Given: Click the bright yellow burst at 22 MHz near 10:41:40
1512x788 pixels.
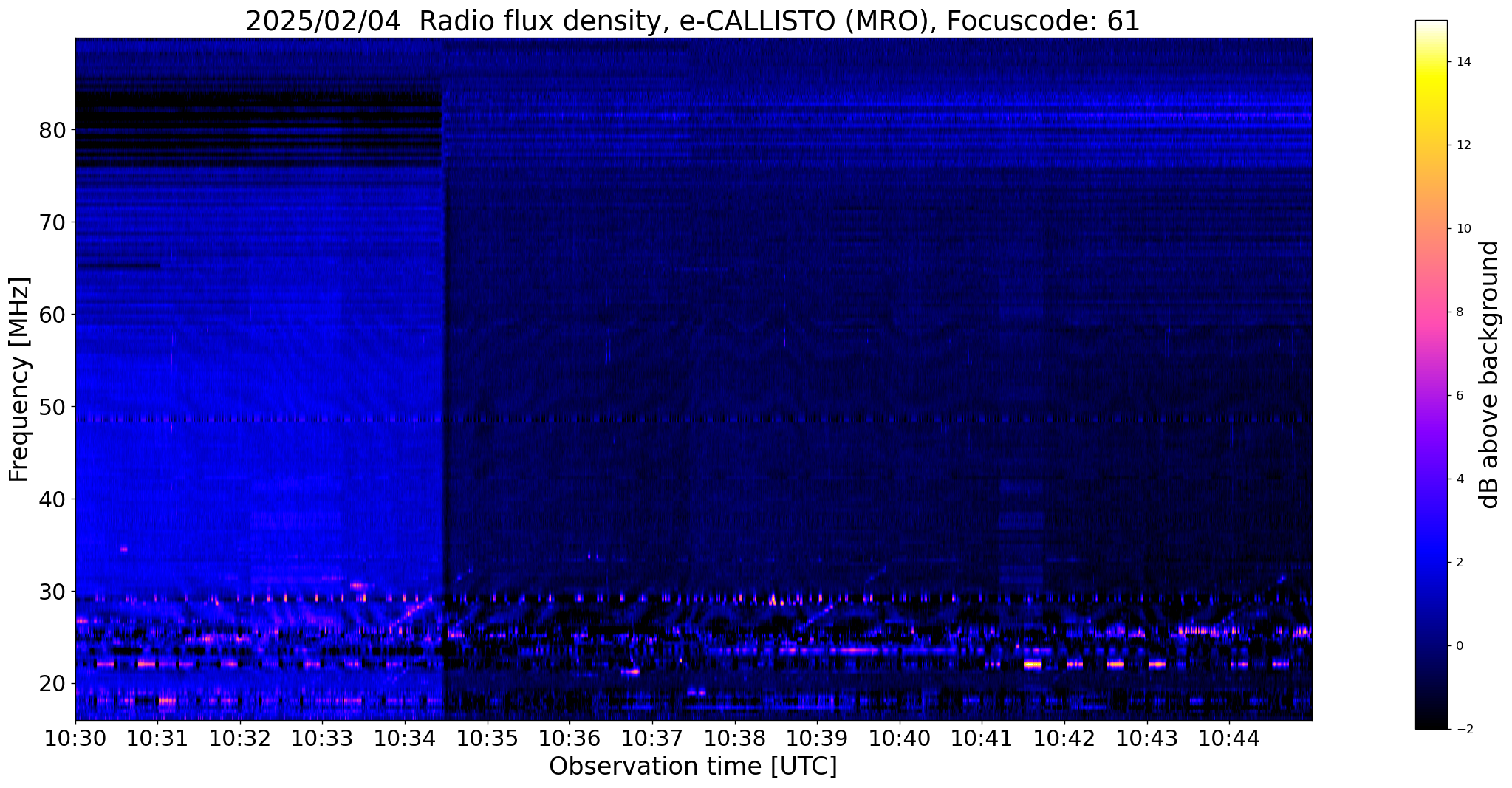Looking at the screenshot, I should pos(1033,665).
